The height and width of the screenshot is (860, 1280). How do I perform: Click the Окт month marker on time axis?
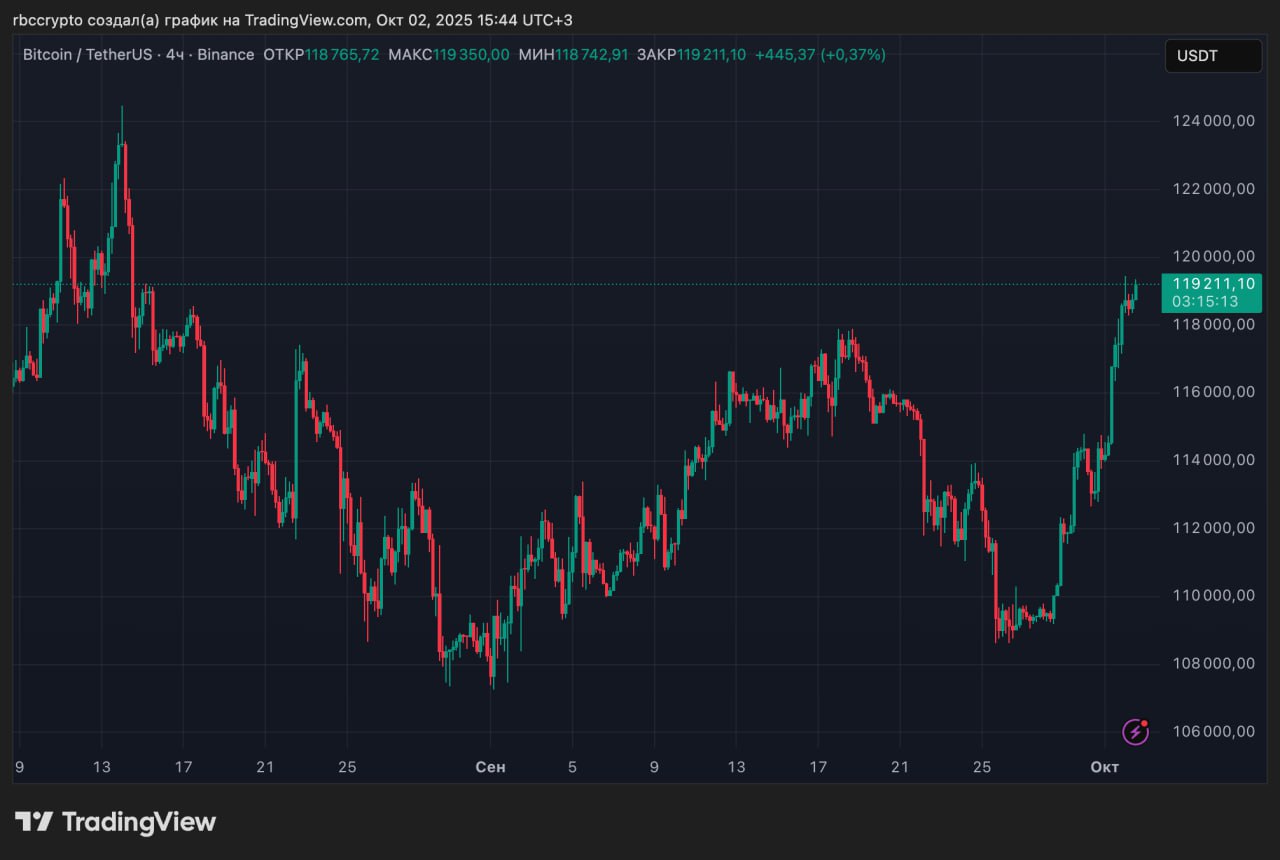click(1104, 767)
